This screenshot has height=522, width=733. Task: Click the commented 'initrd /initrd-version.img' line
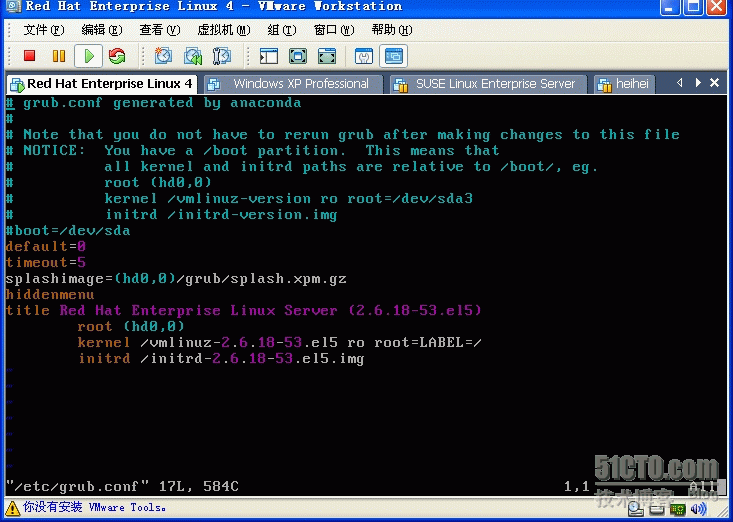point(221,215)
